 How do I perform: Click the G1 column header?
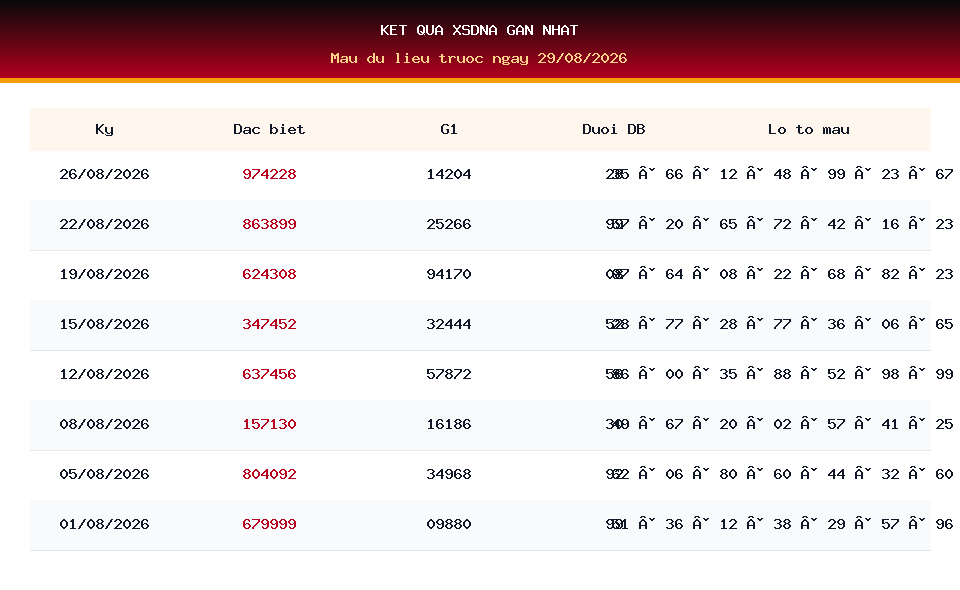[449, 129]
